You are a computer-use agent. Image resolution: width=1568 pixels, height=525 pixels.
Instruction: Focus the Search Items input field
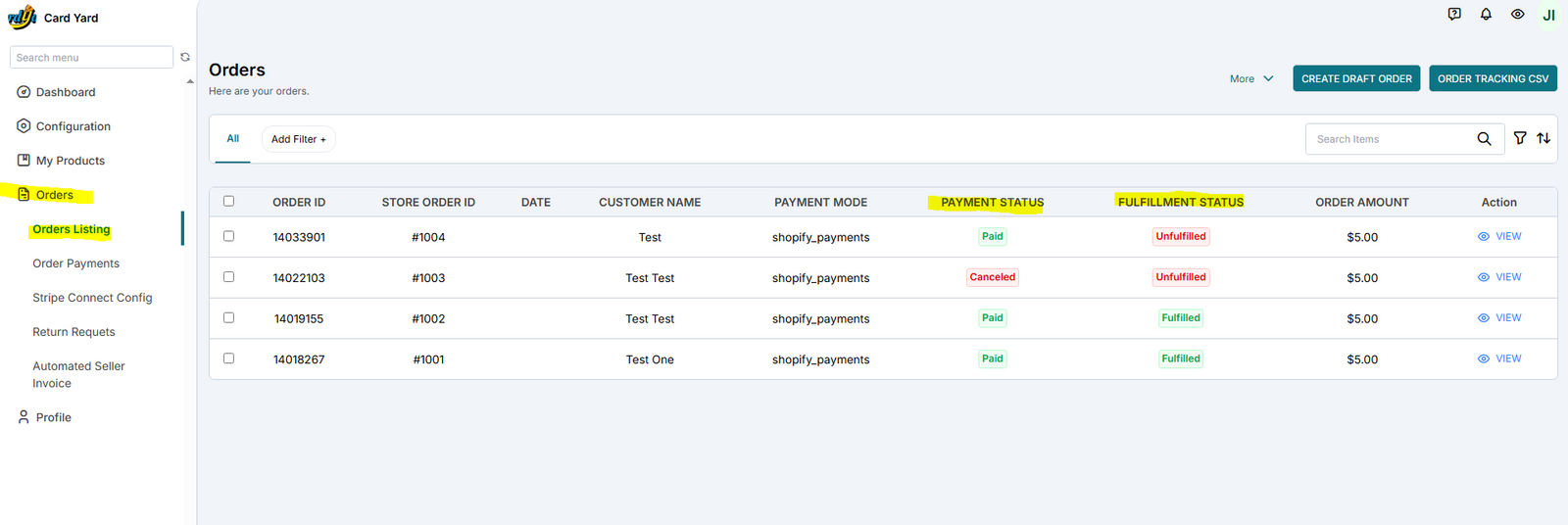click(1390, 139)
